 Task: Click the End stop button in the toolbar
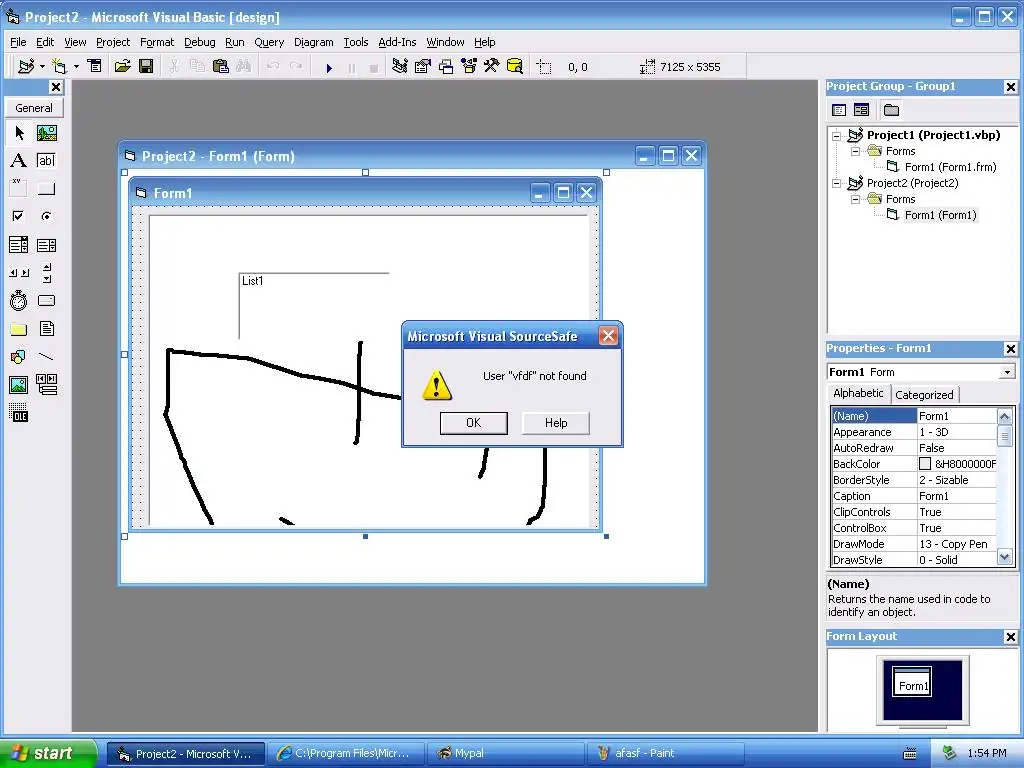(x=374, y=67)
